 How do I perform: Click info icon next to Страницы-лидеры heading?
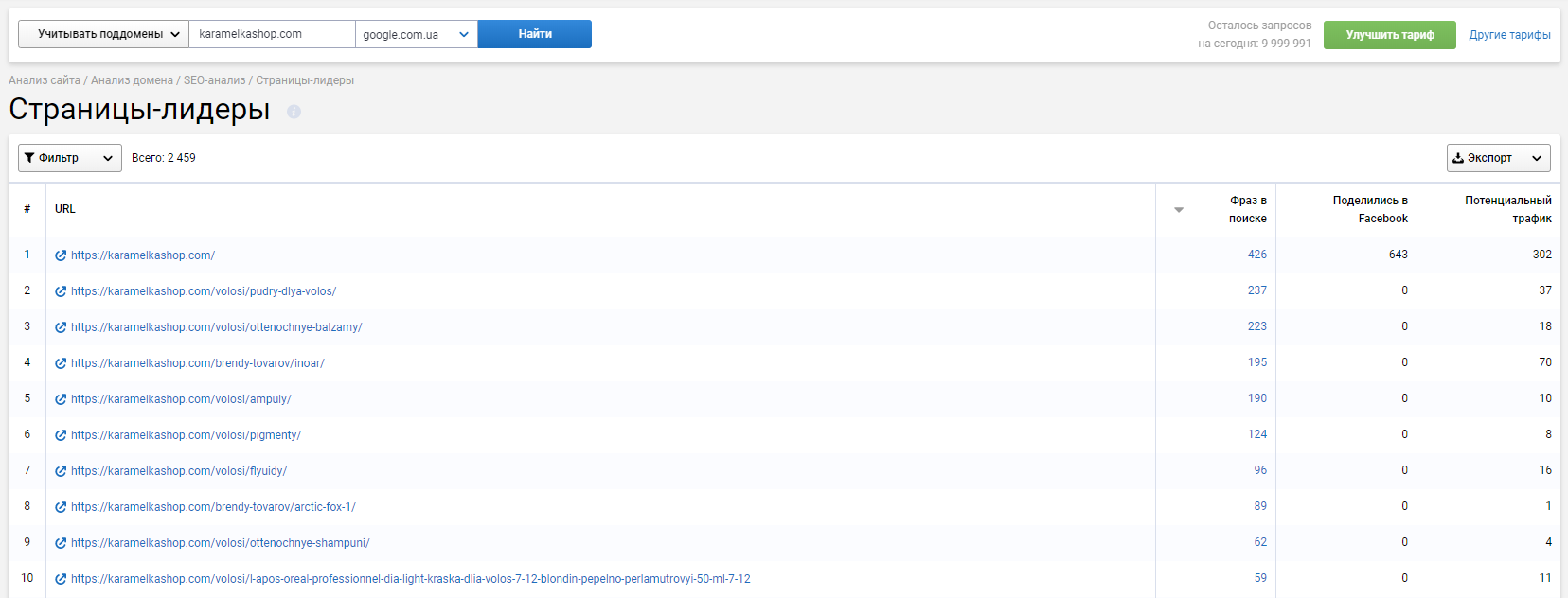pyautogui.click(x=294, y=112)
